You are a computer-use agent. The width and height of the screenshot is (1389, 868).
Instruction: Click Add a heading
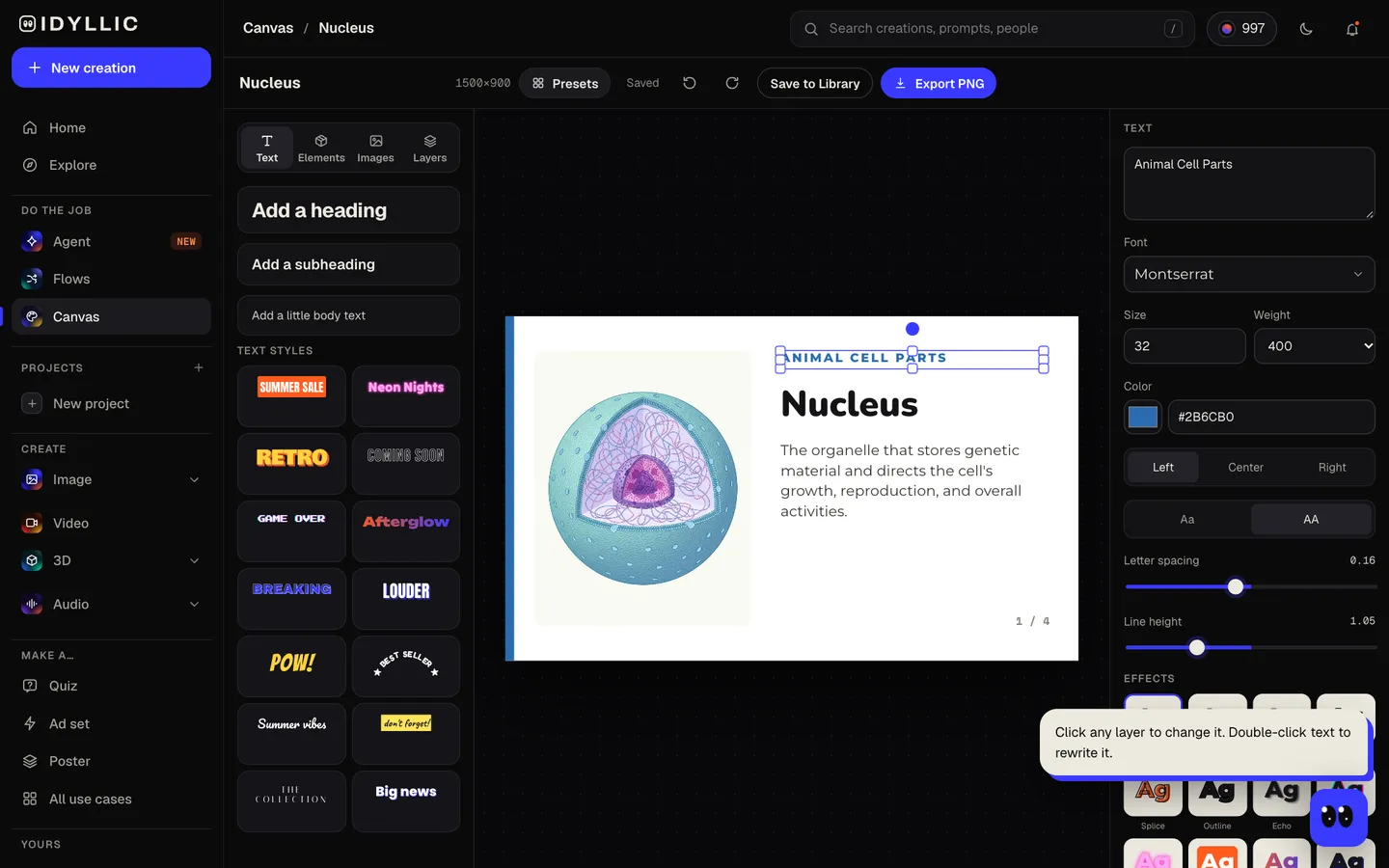tap(348, 210)
